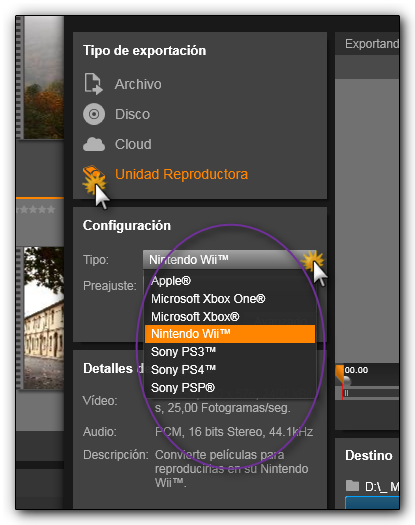
Task: Click the Disco disc icon
Action: pyautogui.click(x=94, y=114)
